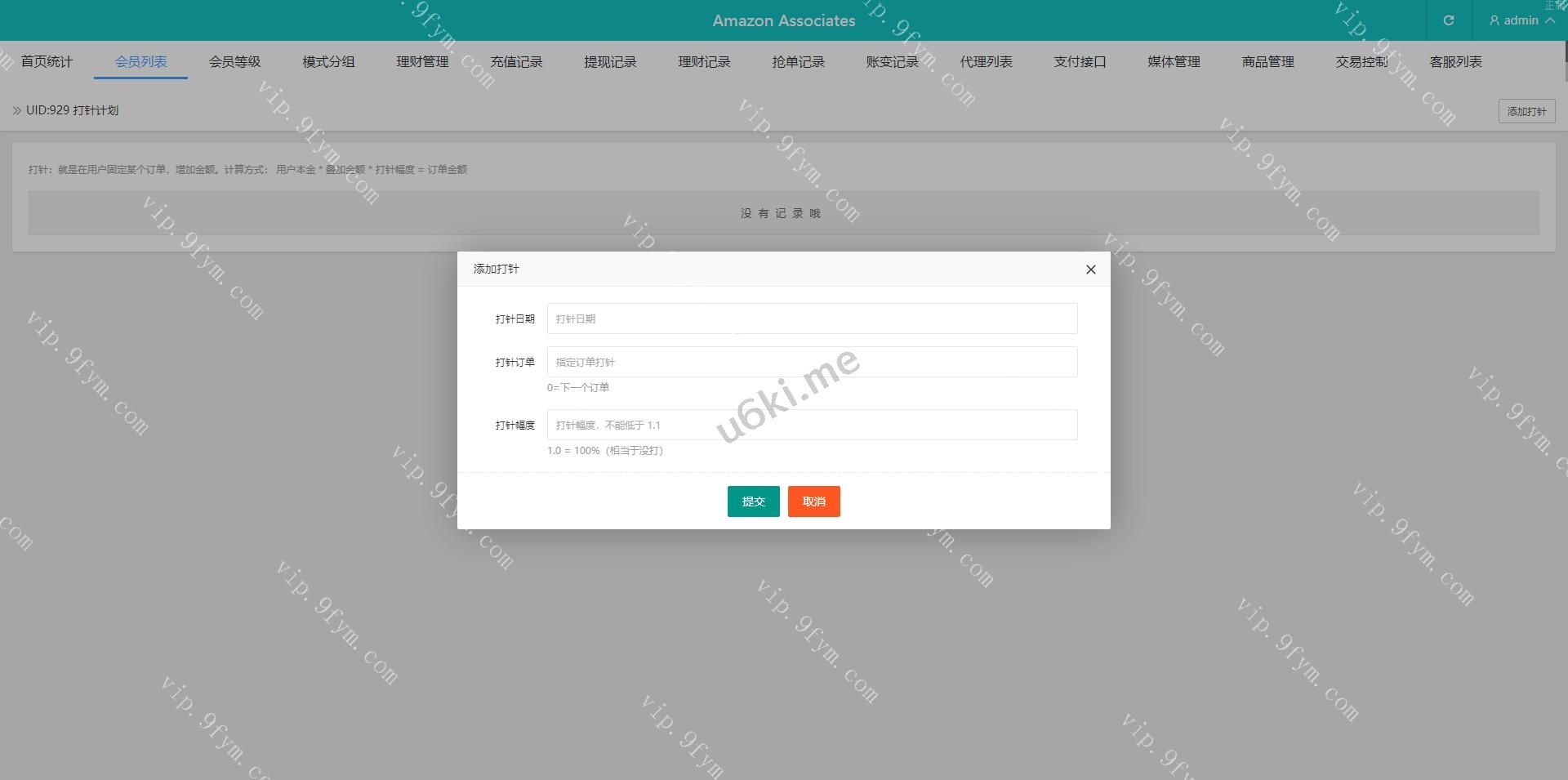Go to 商品管理 tab
This screenshot has width=1568, height=780.
[1267, 62]
